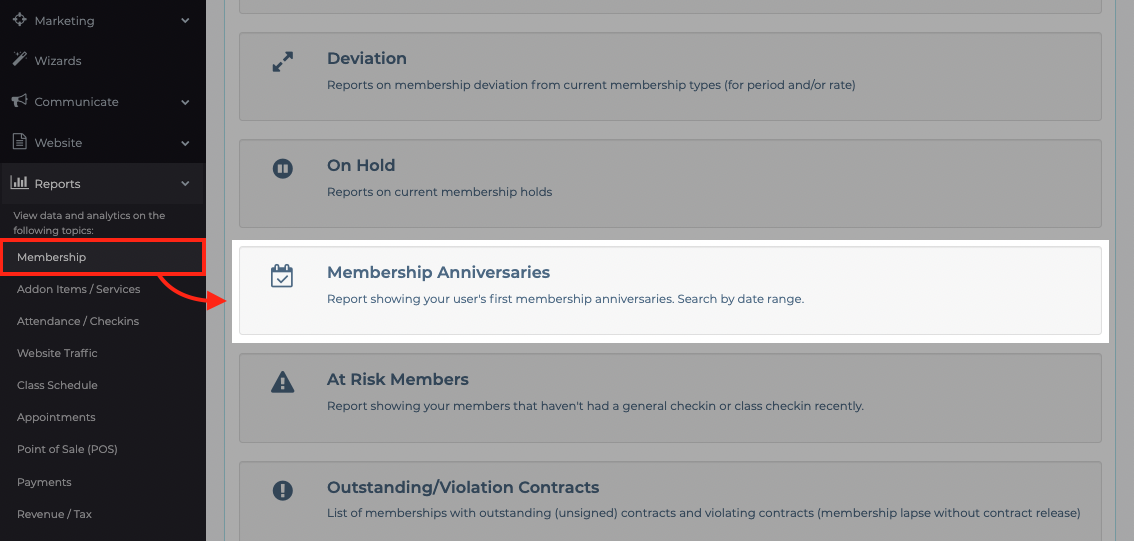Open the At Risk Members report
Screen dimensions: 1134x541
coord(670,398)
